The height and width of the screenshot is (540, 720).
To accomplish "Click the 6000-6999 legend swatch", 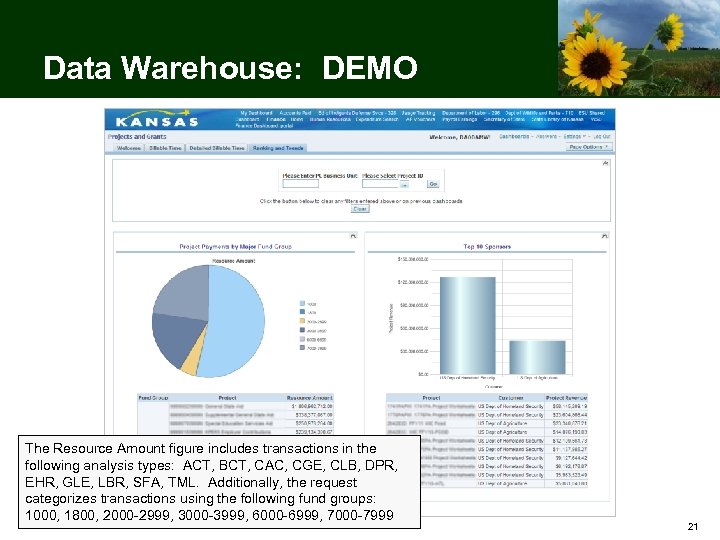I will click(x=302, y=339).
